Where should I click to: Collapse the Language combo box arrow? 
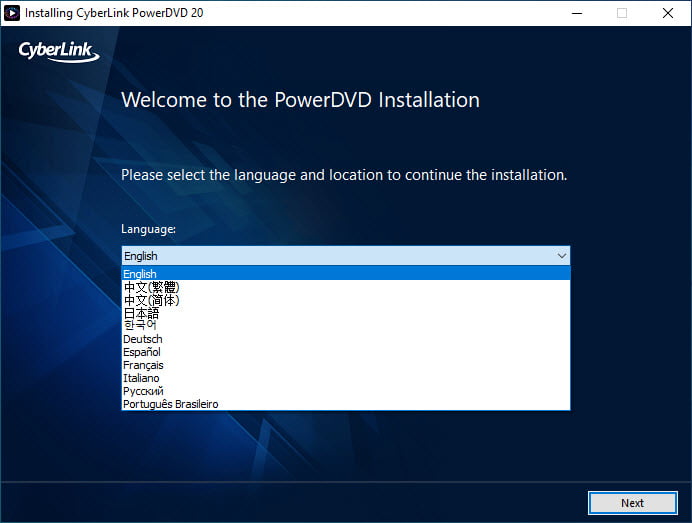[x=561, y=256]
